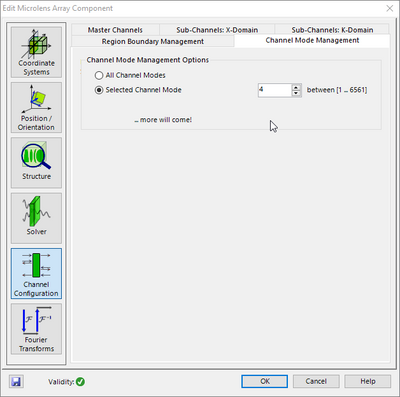Increase the channel mode number with up arrow
400x397 pixels.
(x=296, y=87)
